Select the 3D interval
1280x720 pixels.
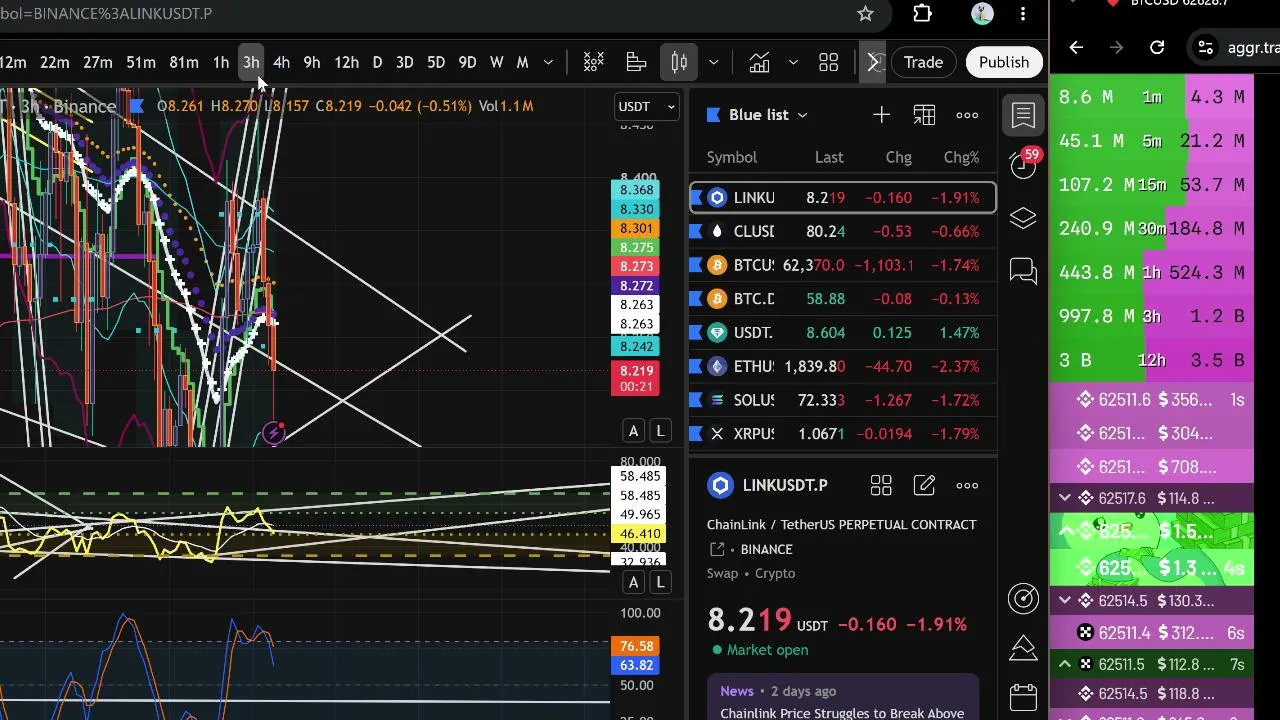(x=404, y=62)
